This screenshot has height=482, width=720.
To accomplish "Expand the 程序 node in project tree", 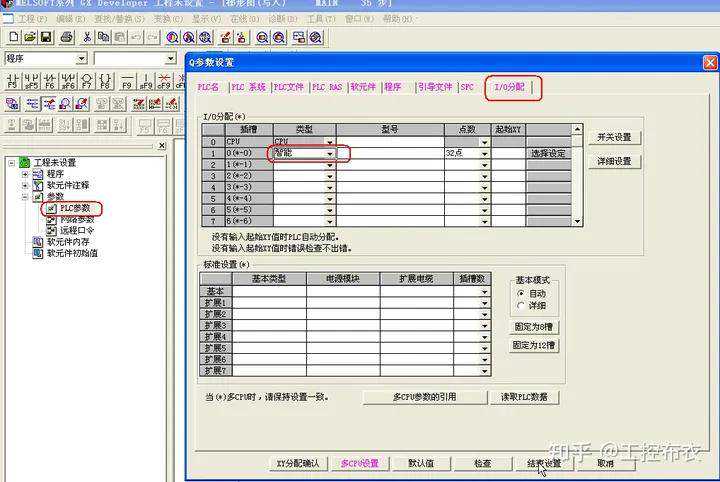I will (25, 174).
